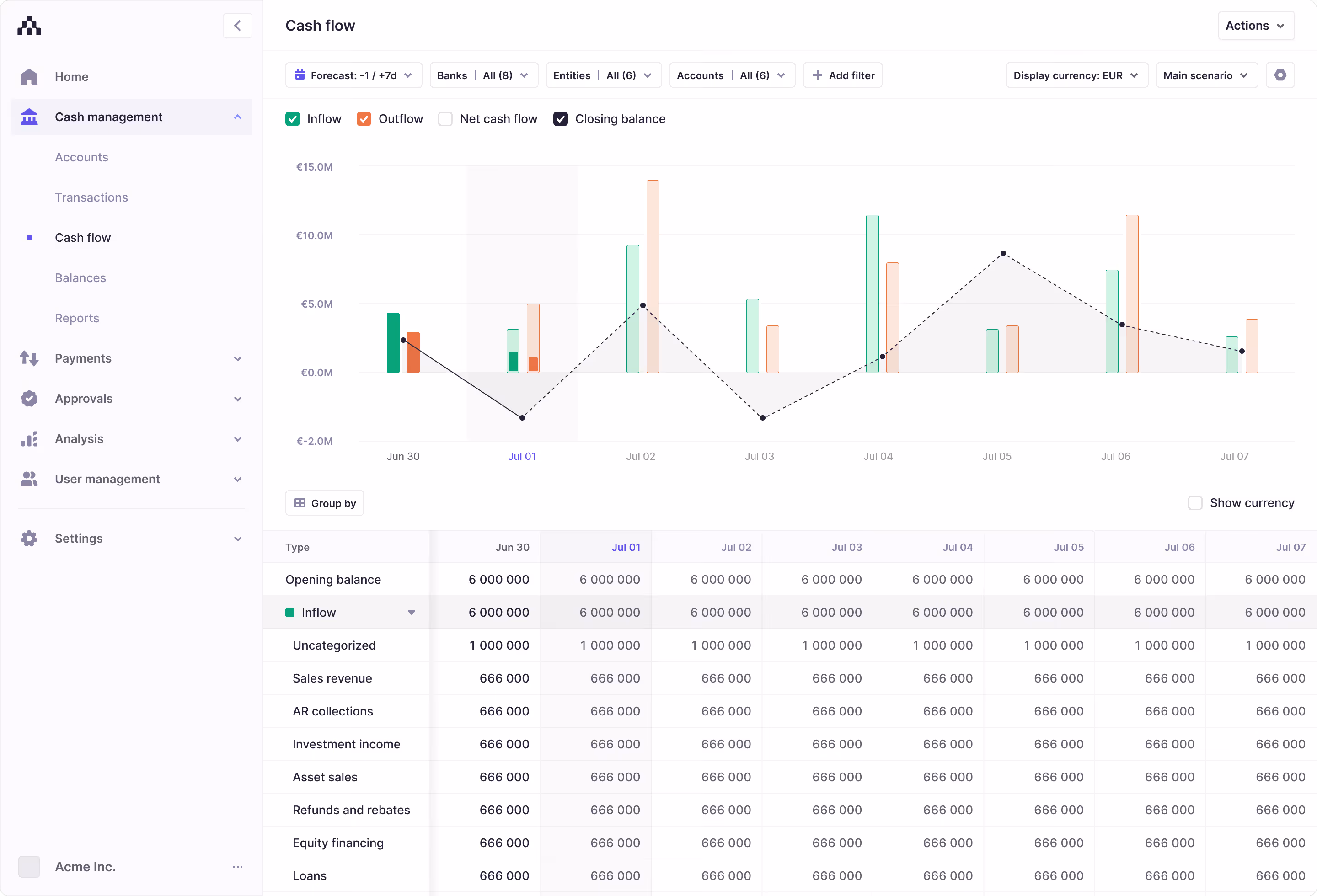Viewport: 1317px width, 896px height.
Task: Collapse the Inflow row in the table
Action: click(x=411, y=612)
